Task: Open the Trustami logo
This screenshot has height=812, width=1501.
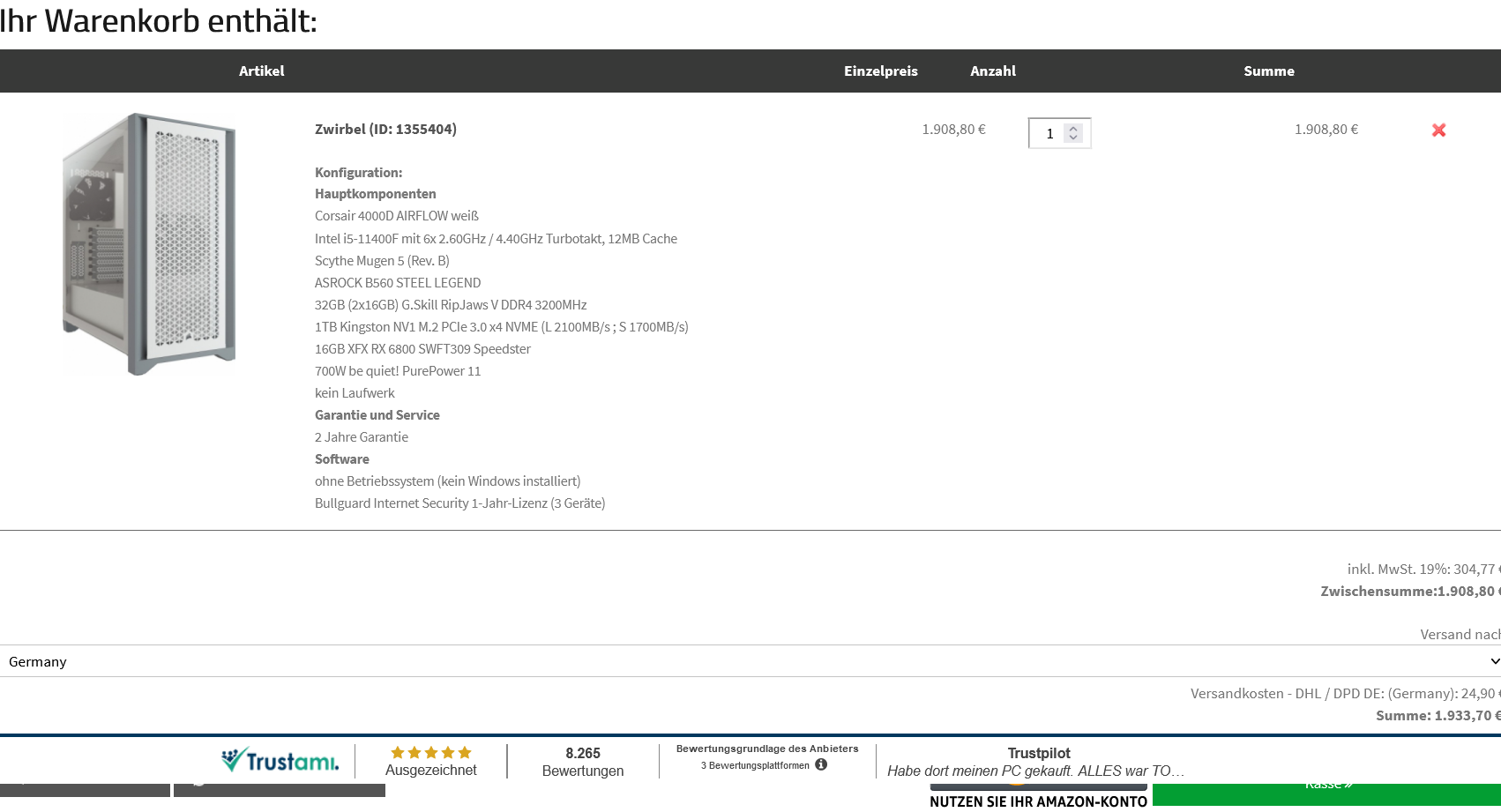Action: tap(280, 760)
